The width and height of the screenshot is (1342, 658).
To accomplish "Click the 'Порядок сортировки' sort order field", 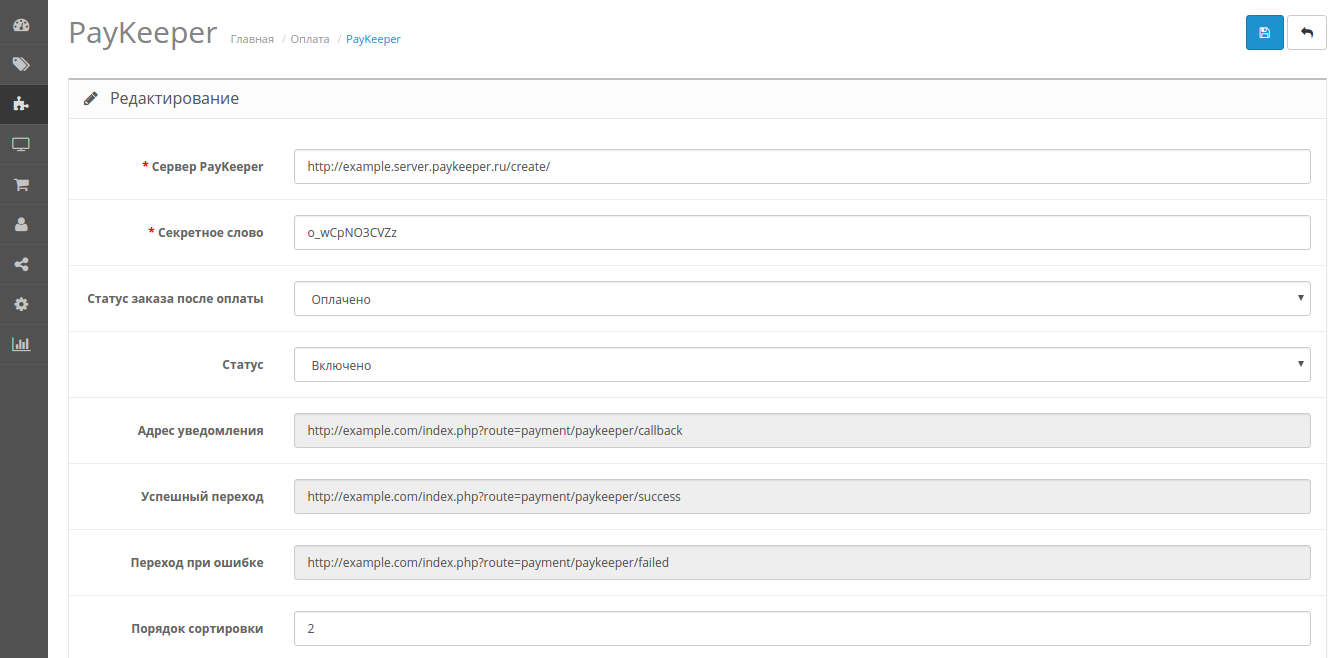I will [x=800, y=628].
